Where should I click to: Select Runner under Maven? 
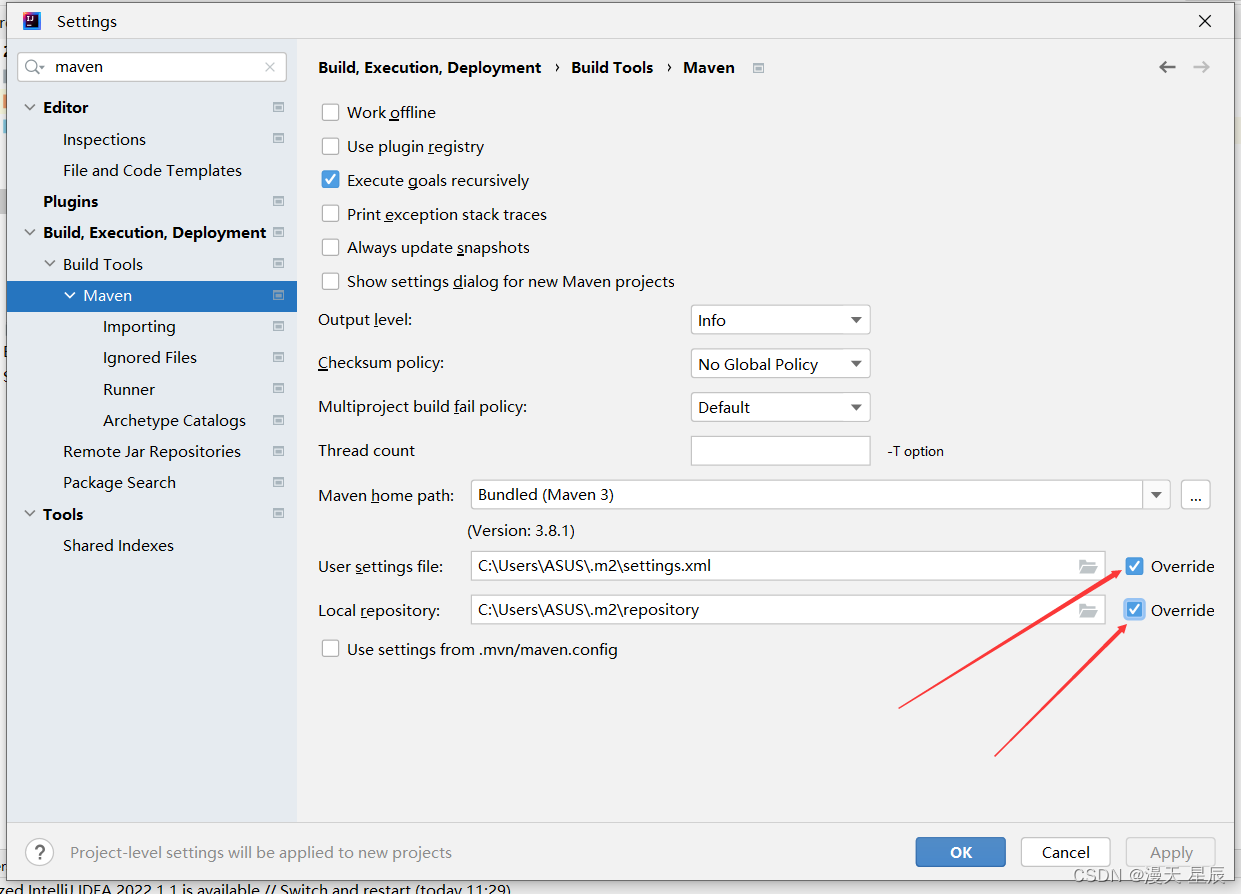[x=129, y=389]
